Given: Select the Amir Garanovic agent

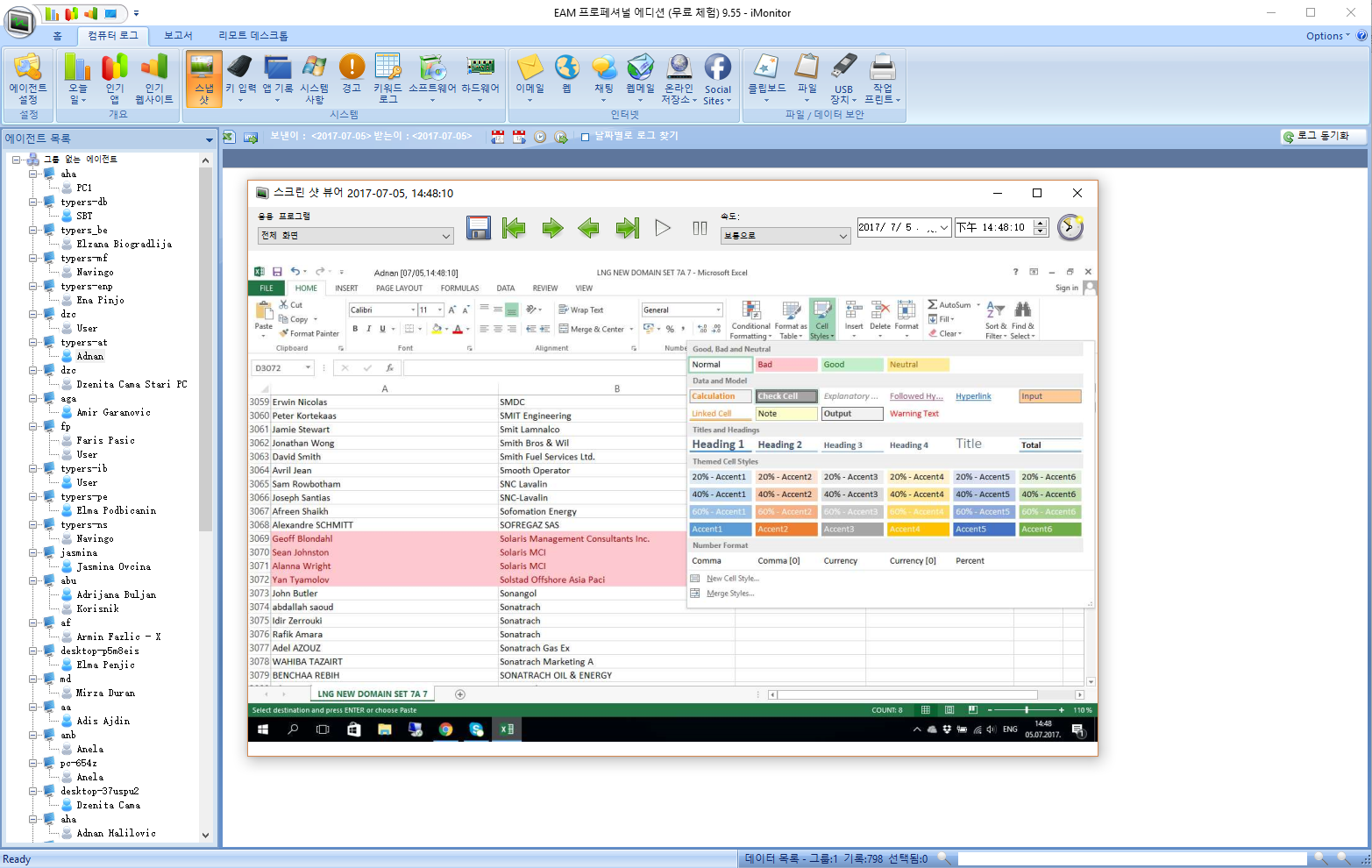Looking at the screenshot, I should click(x=113, y=412).
